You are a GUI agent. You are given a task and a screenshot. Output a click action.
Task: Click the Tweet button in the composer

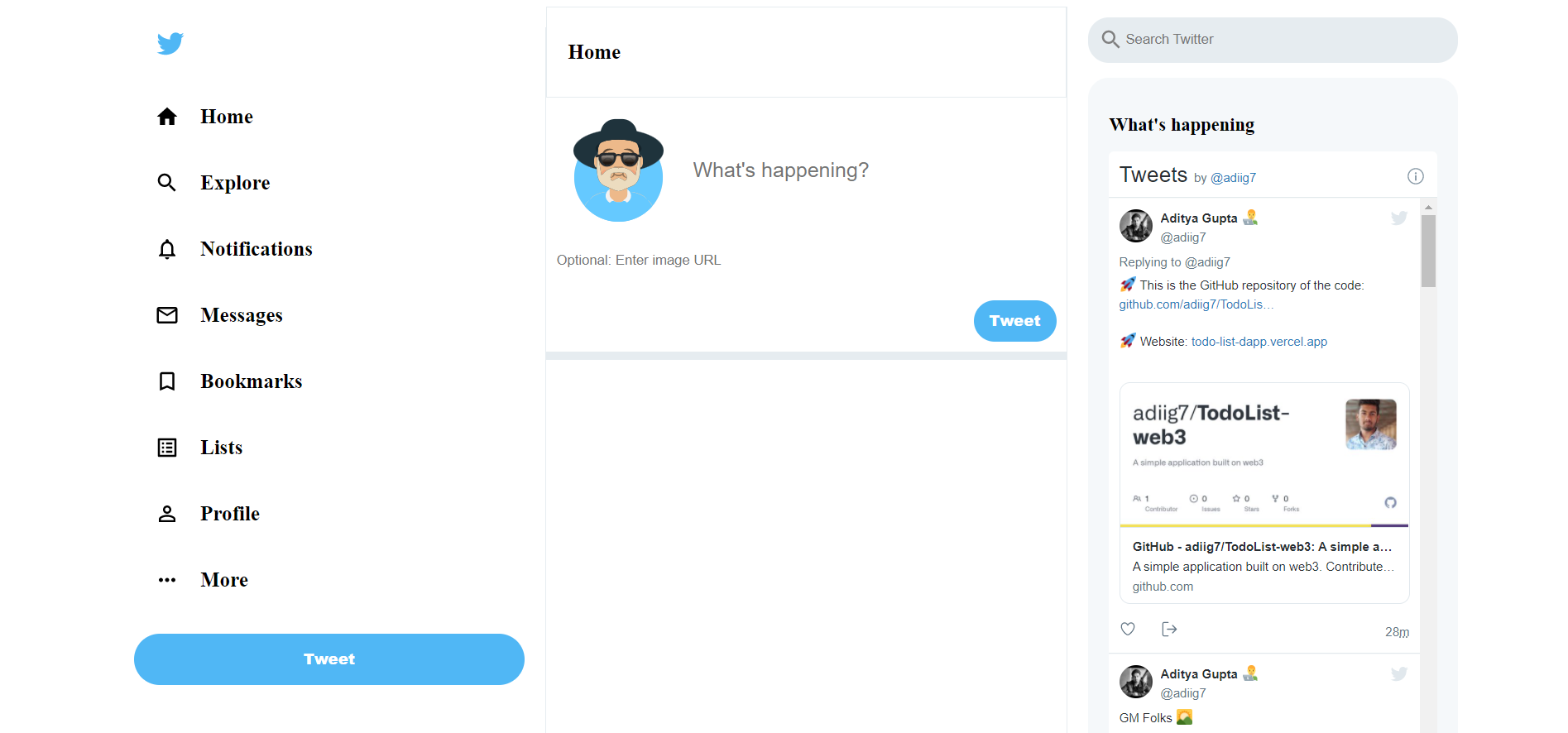(x=1014, y=321)
